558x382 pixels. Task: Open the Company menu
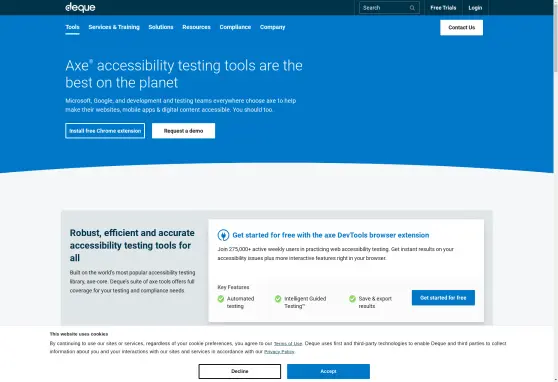pos(272,27)
